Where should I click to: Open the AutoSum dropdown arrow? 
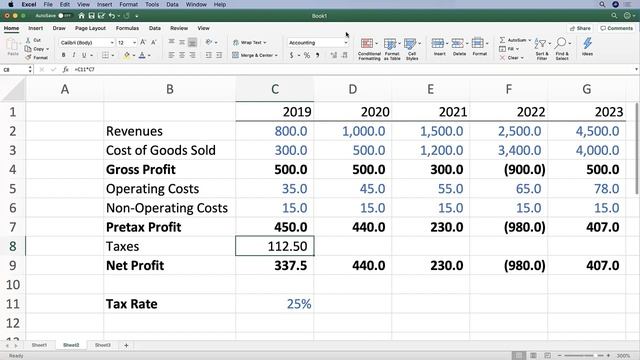(529, 40)
